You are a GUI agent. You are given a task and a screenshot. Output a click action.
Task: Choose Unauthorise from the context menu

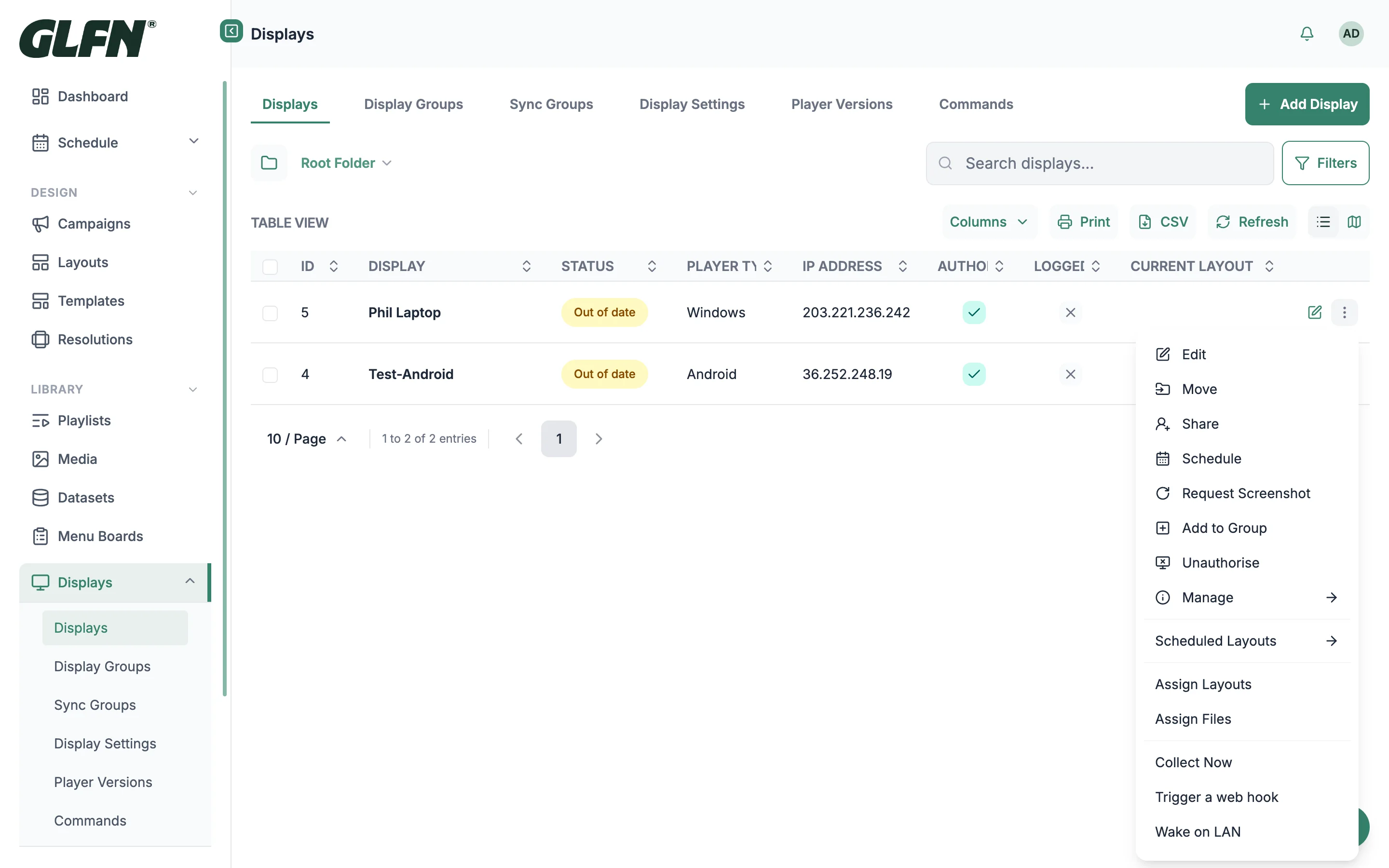1247,563
